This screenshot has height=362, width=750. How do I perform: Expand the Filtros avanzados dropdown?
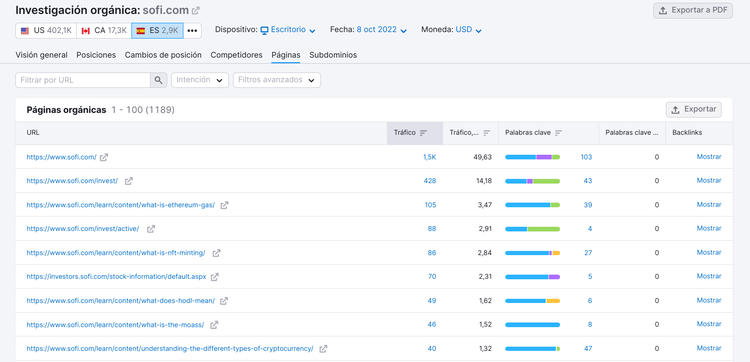[x=277, y=80]
